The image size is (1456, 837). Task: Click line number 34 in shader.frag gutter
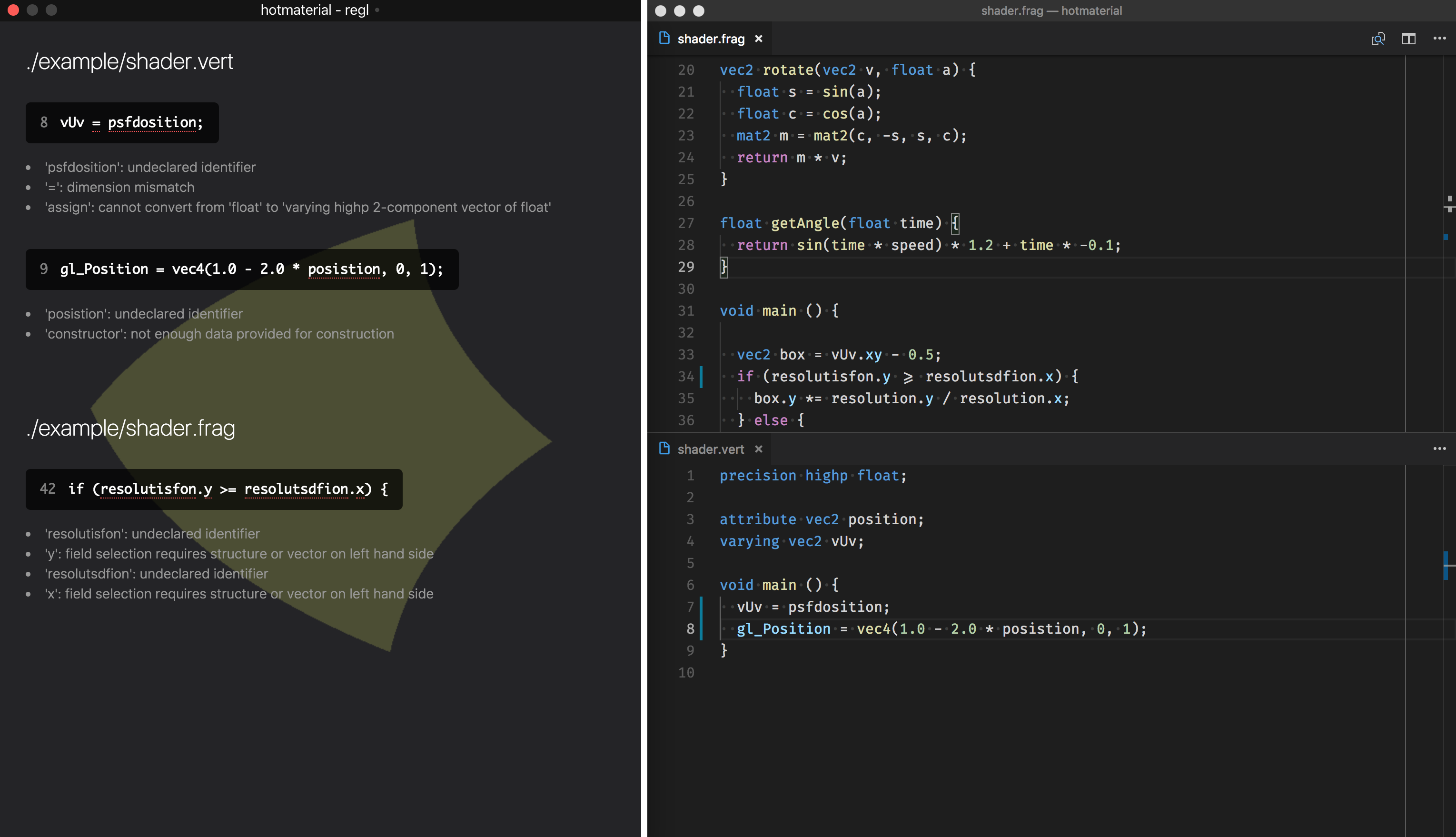point(685,377)
